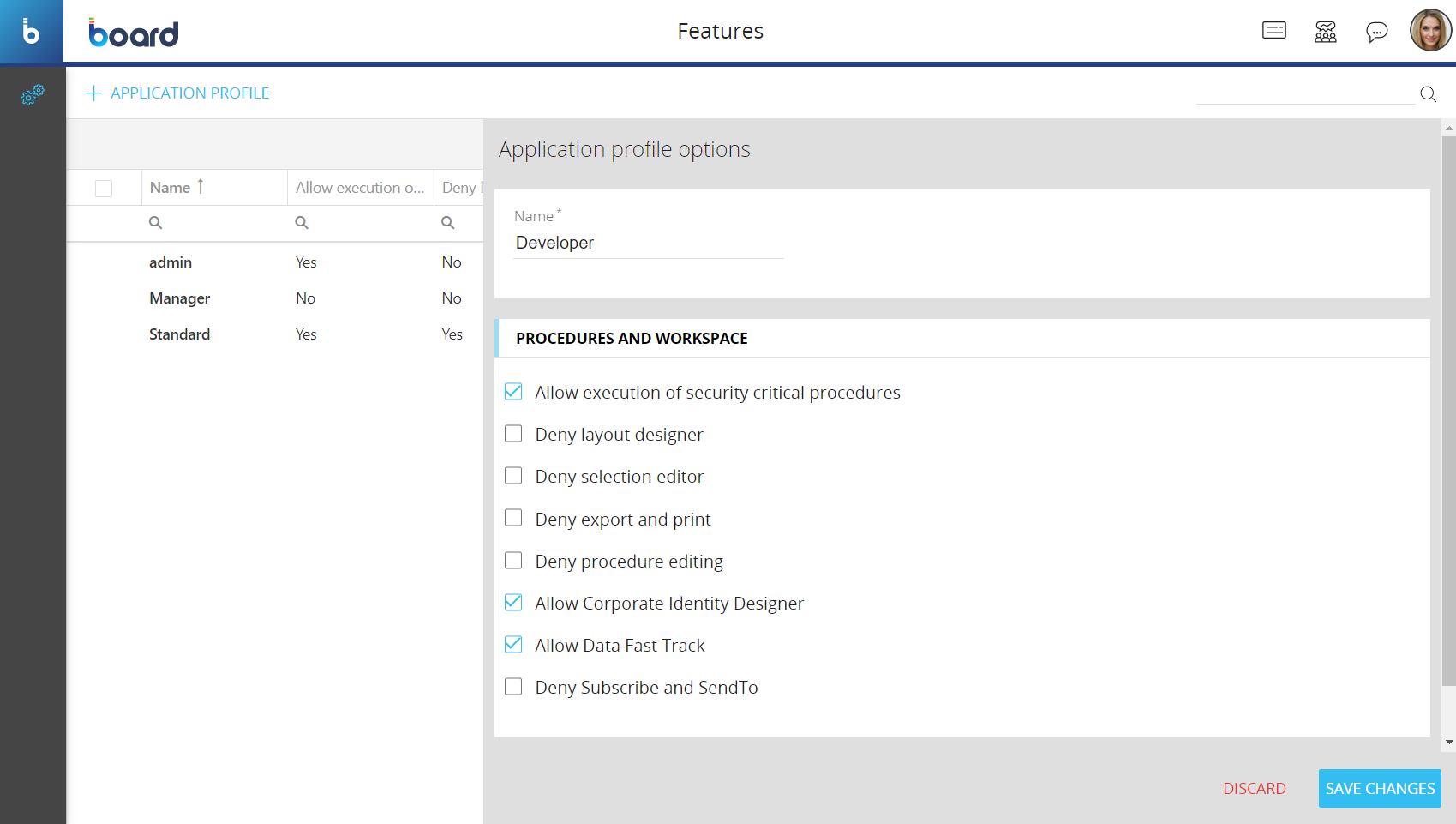Image resolution: width=1456 pixels, height=824 pixels.
Task: Click the Save Changes button
Action: (x=1379, y=788)
